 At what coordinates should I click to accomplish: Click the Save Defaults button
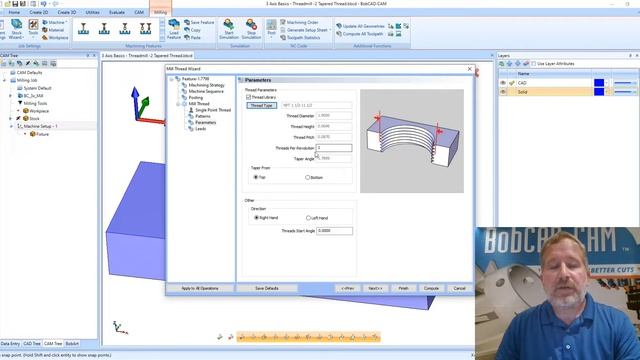click(267, 288)
